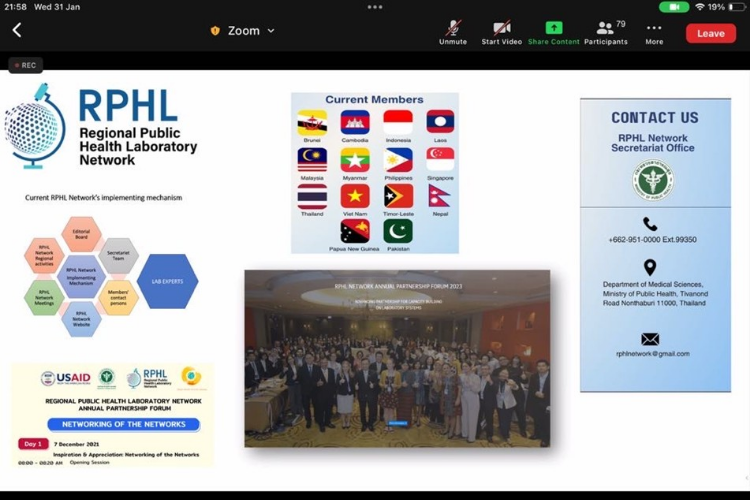Click the LAB EXPERTS blue hexagon
750x500 pixels.
[167, 281]
